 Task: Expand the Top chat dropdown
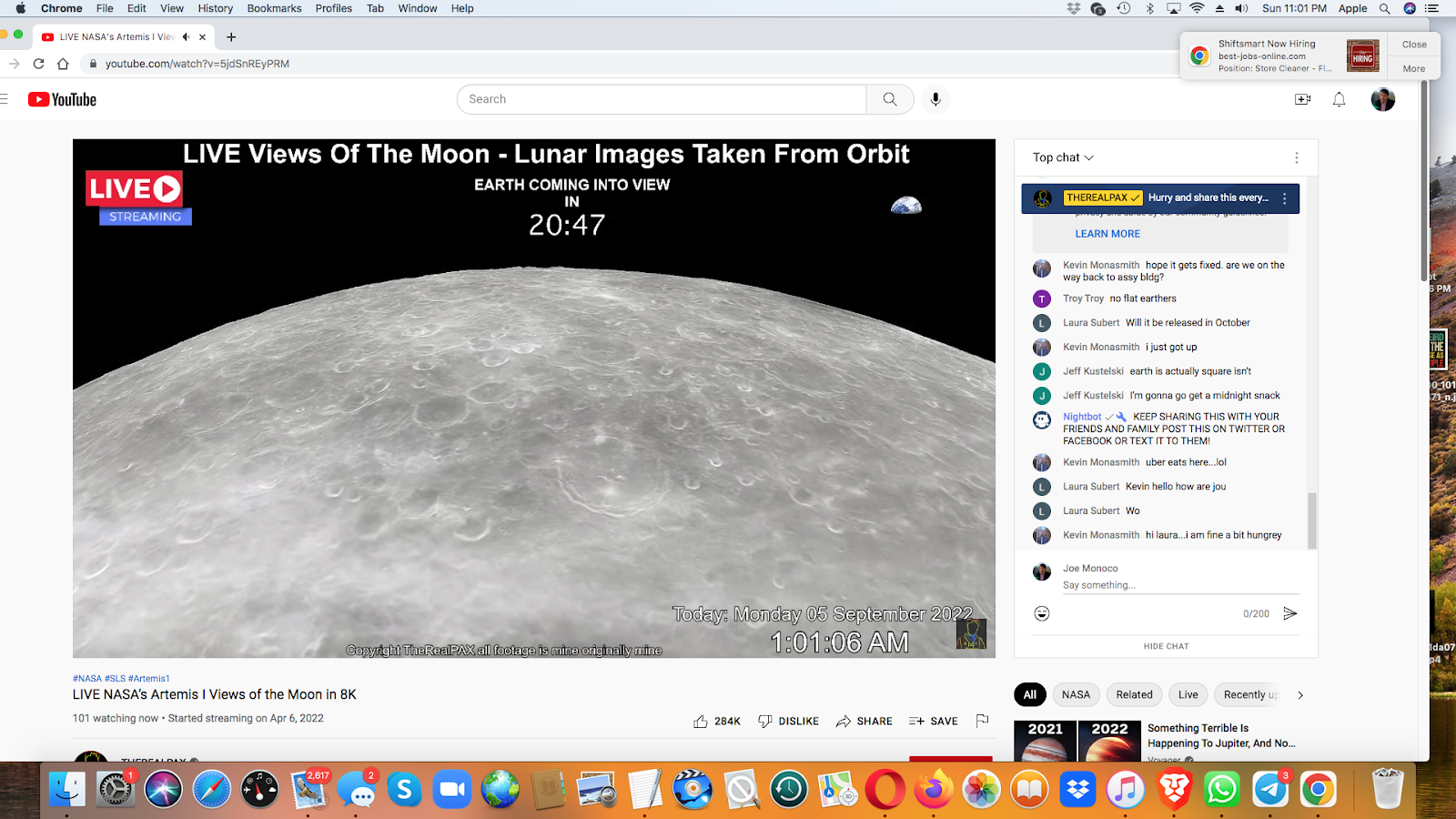1063,157
